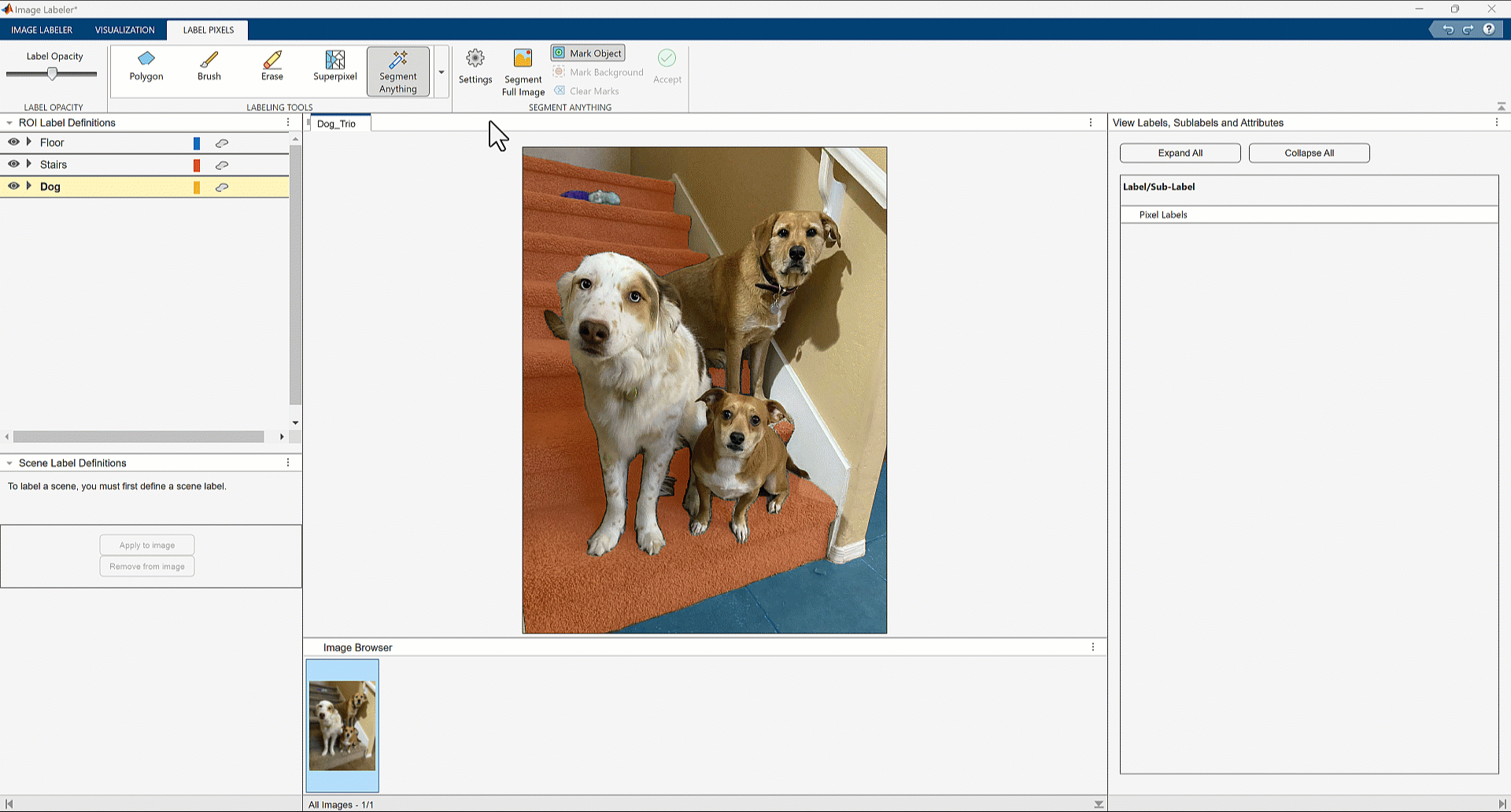Enable Mark Background mode
1511x812 pixels.
[x=598, y=72]
